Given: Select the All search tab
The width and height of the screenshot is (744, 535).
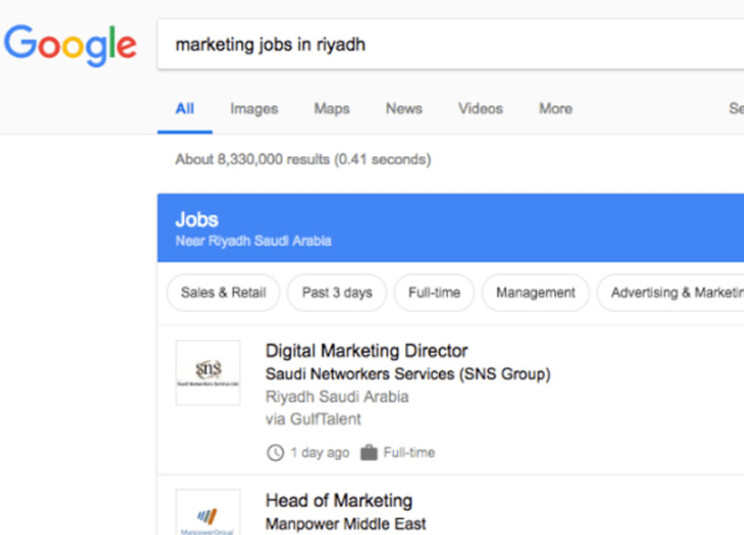Looking at the screenshot, I should click(184, 109).
